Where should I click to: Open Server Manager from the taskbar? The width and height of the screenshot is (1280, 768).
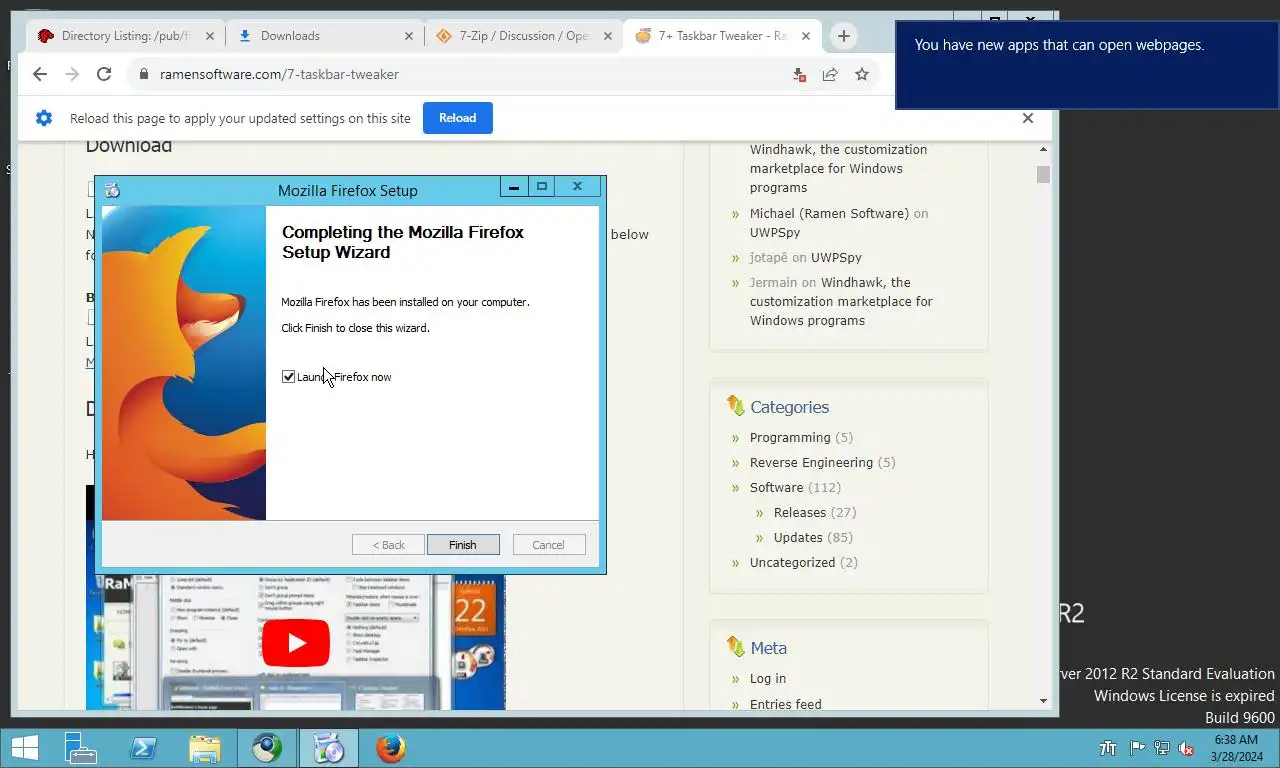pyautogui.click(x=80, y=748)
